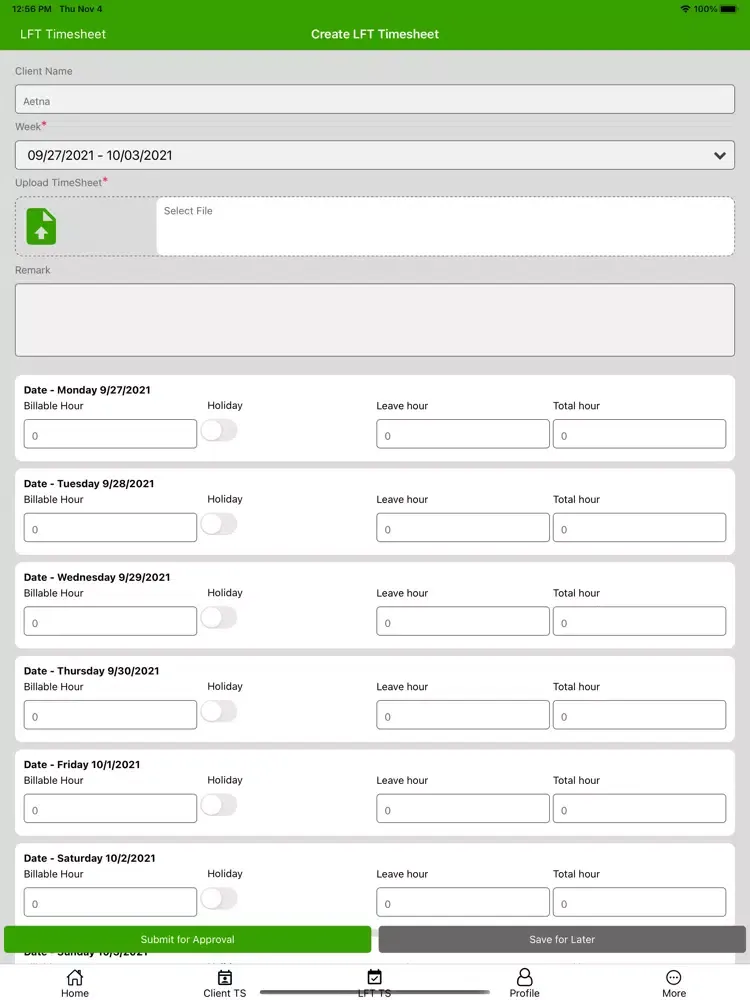Image resolution: width=750 pixels, height=1000 pixels.
Task: Click the Select File upload area
Action: [445, 226]
